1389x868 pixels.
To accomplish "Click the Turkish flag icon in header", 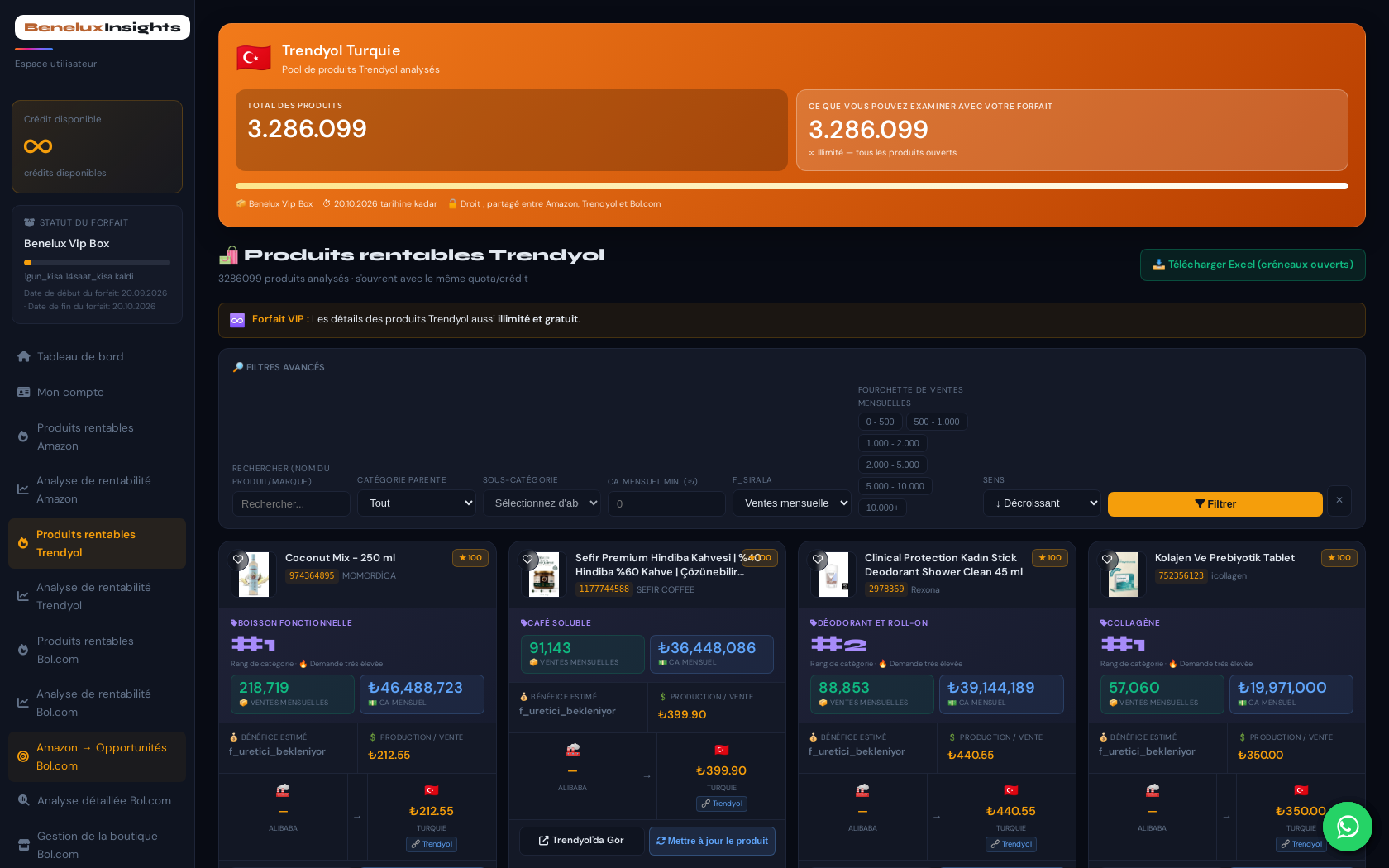I will (x=254, y=58).
